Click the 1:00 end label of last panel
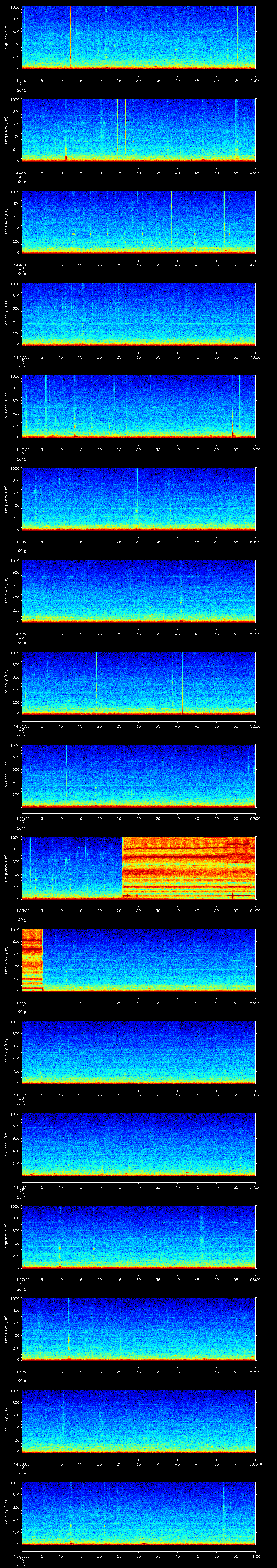Screen dimensions: 277x1568 (256, 1556)
